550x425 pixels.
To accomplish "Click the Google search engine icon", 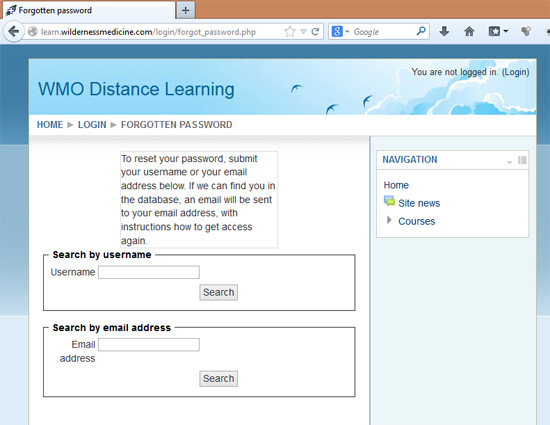I will [x=337, y=32].
